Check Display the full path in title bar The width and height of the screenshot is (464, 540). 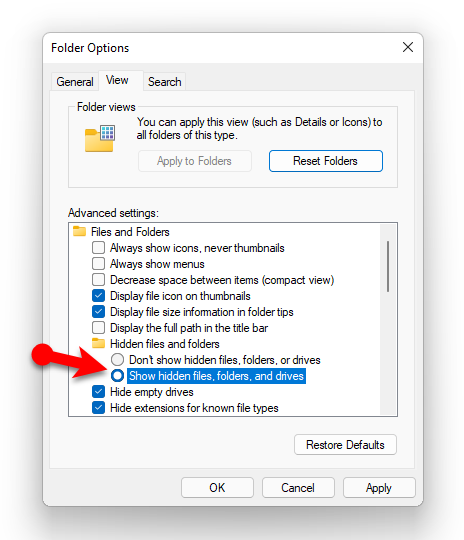(99, 328)
